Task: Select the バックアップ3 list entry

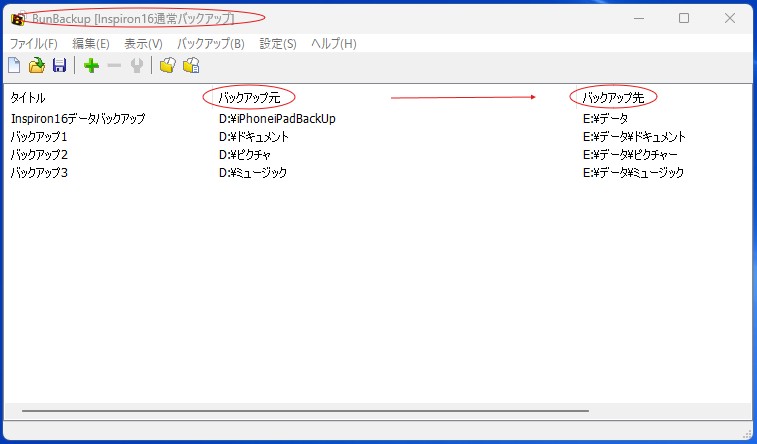Action: coord(39,173)
